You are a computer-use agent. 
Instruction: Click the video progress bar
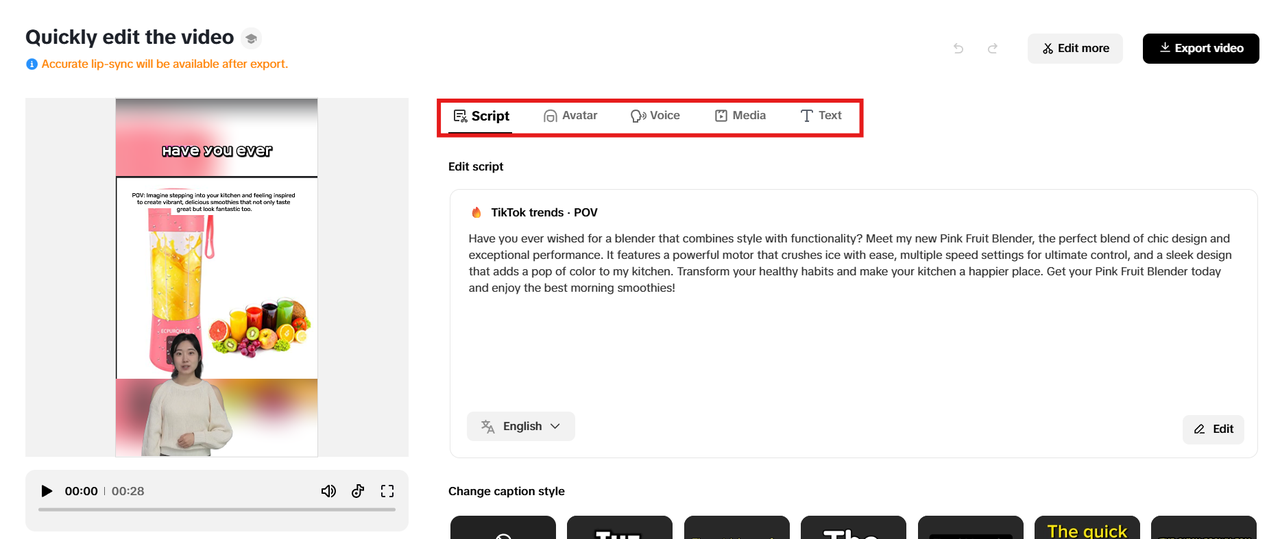pyautogui.click(x=216, y=510)
